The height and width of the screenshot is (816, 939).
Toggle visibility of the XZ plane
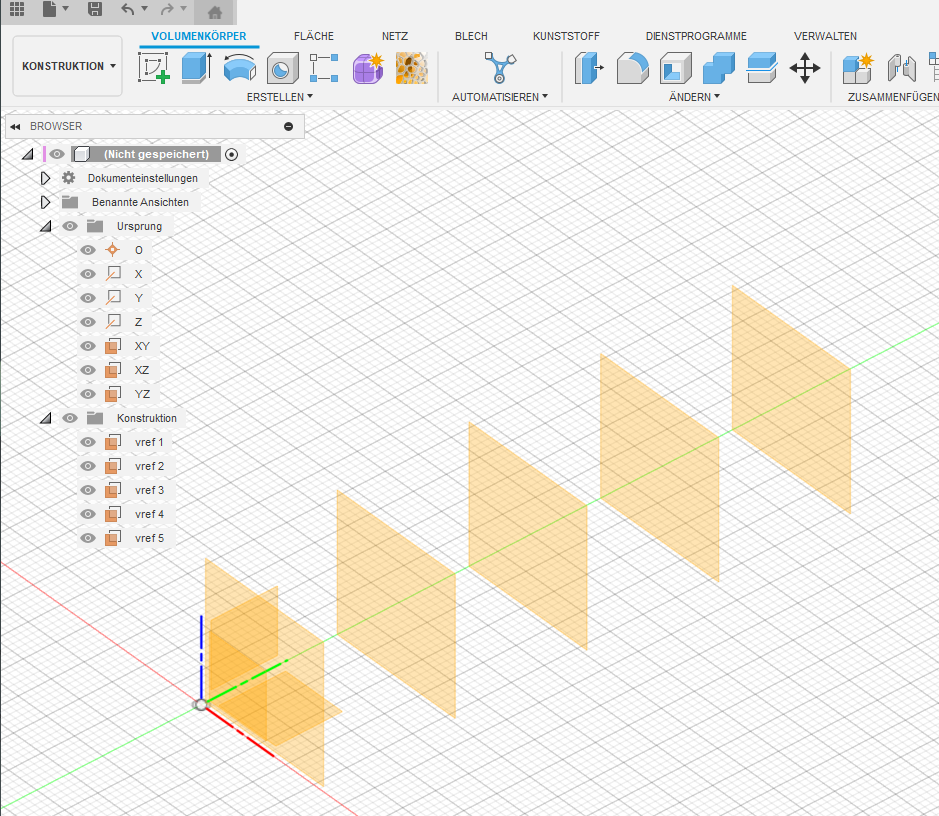tap(88, 370)
